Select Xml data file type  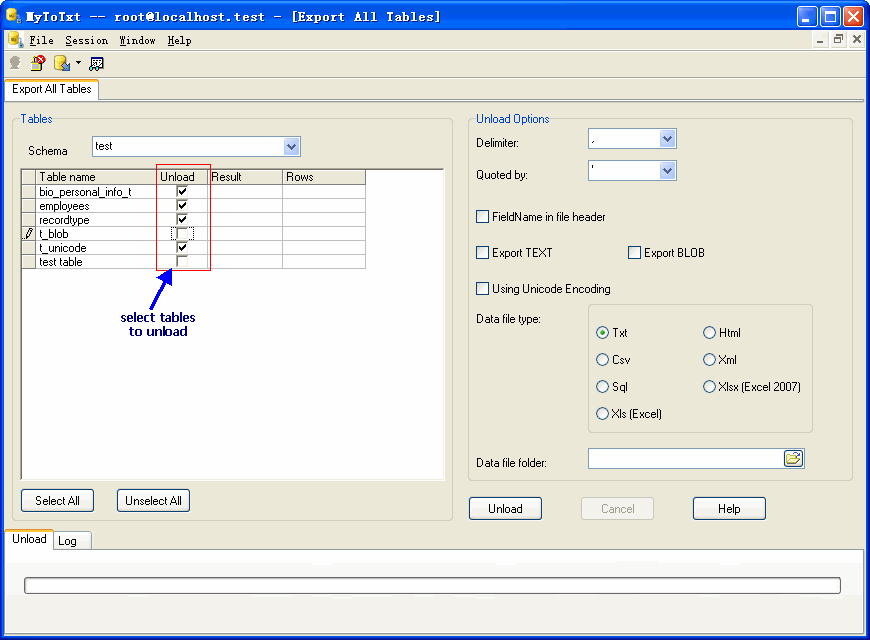coord(709,360)
